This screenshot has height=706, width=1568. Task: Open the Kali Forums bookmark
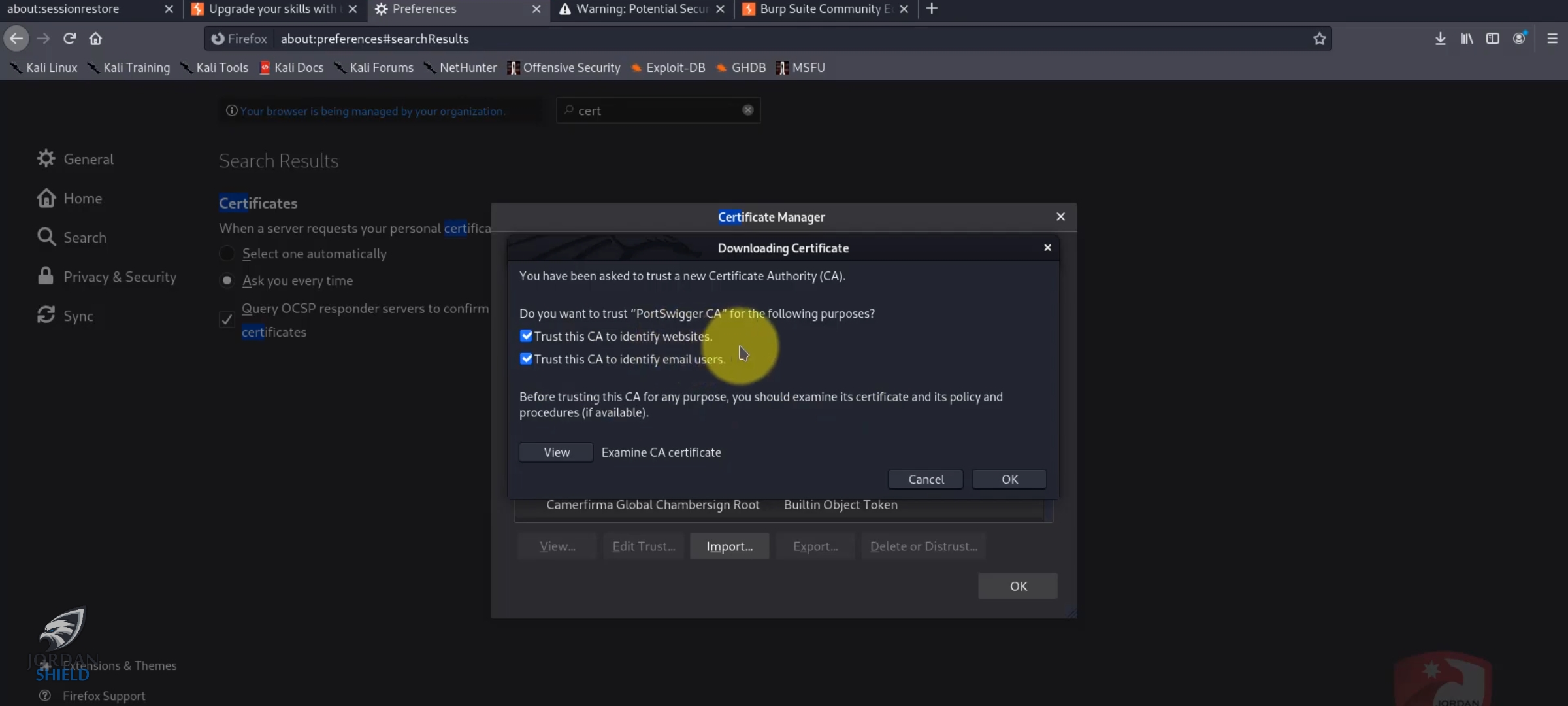(374, 67)
